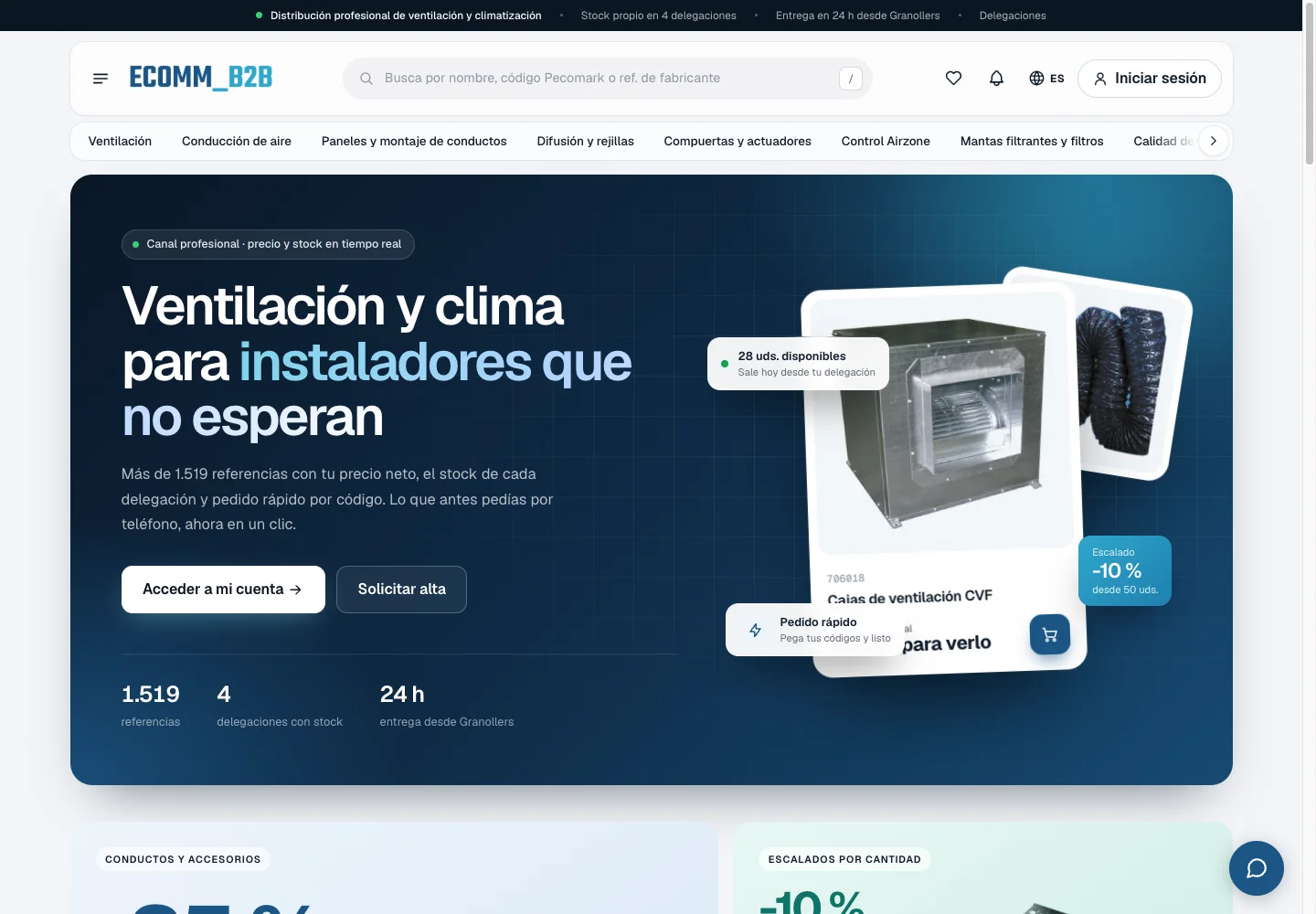Click the ECOMM_B2B logo
The image size is (1316, 914).
coord(201,78)
